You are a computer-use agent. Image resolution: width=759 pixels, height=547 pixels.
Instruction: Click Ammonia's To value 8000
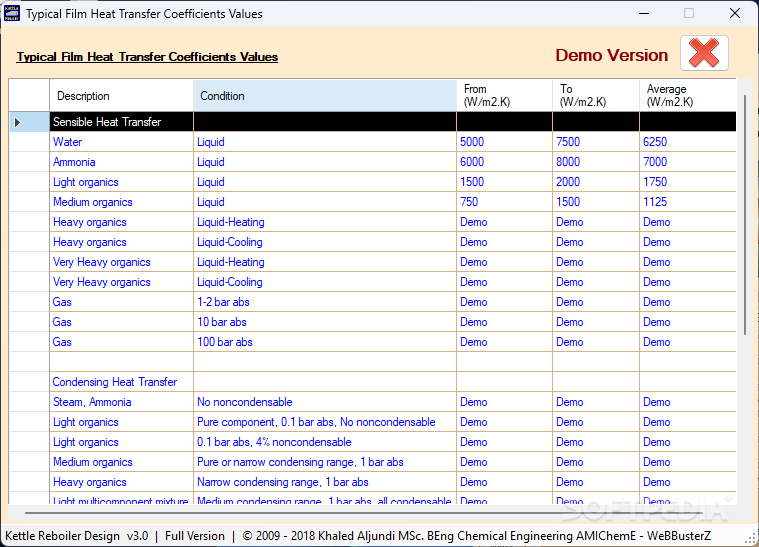point(596,162)
